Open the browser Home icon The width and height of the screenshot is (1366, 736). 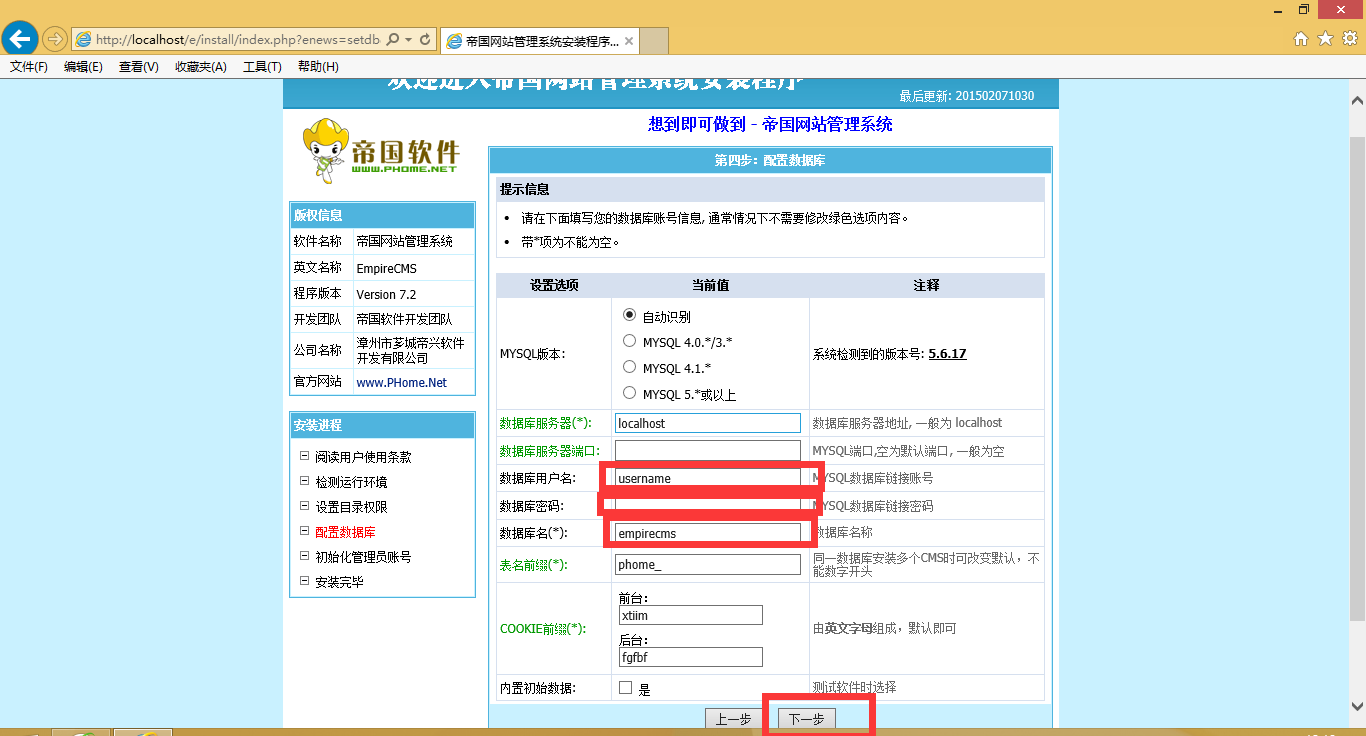pyautogui.click(x=1301, y=39)
